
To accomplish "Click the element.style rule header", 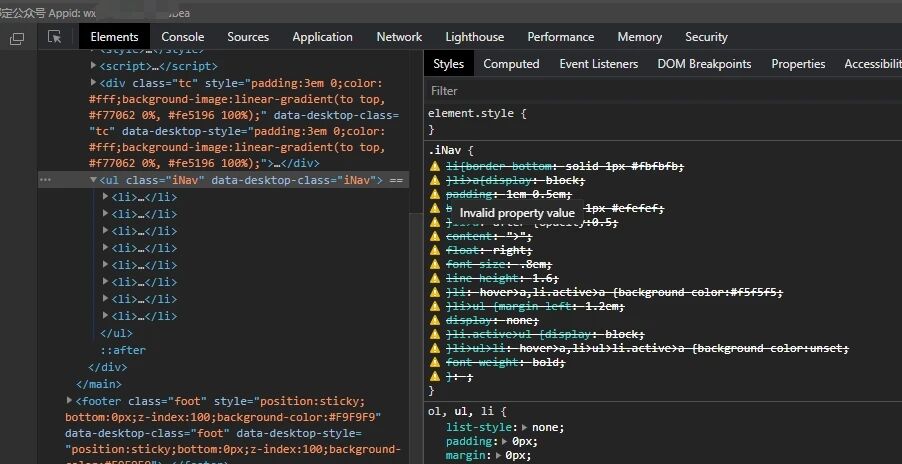I will [477, 113].
